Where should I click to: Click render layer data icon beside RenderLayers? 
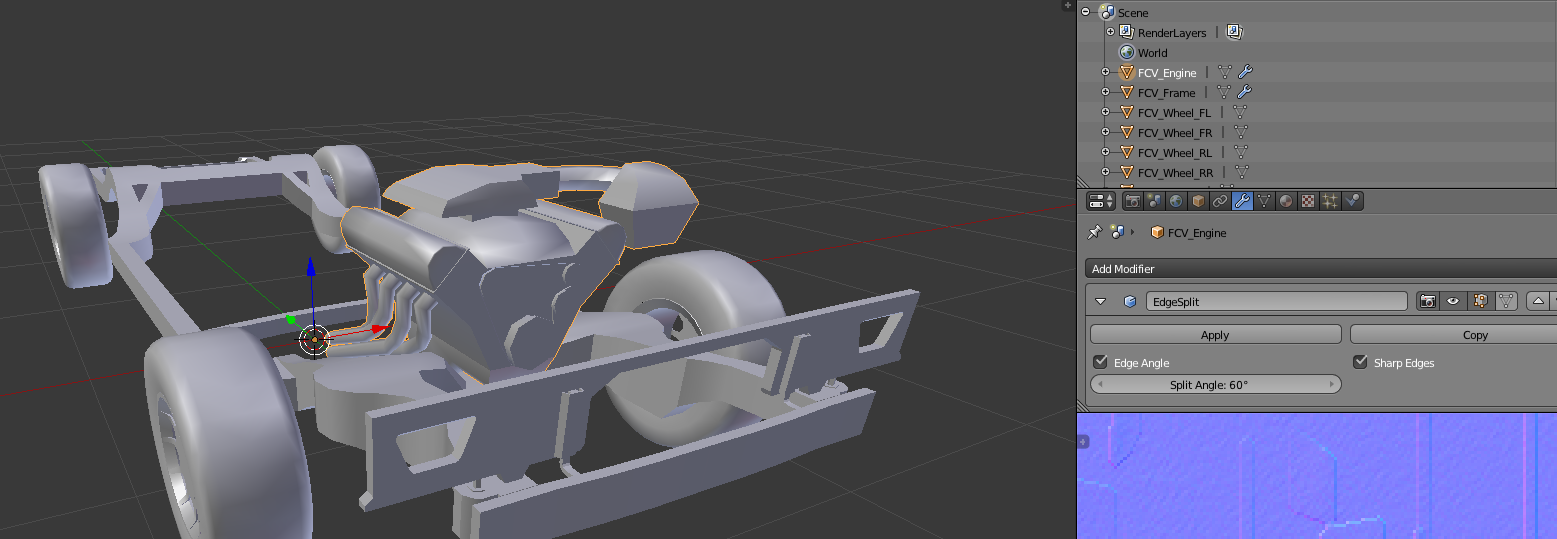[x=1234, y=32]
